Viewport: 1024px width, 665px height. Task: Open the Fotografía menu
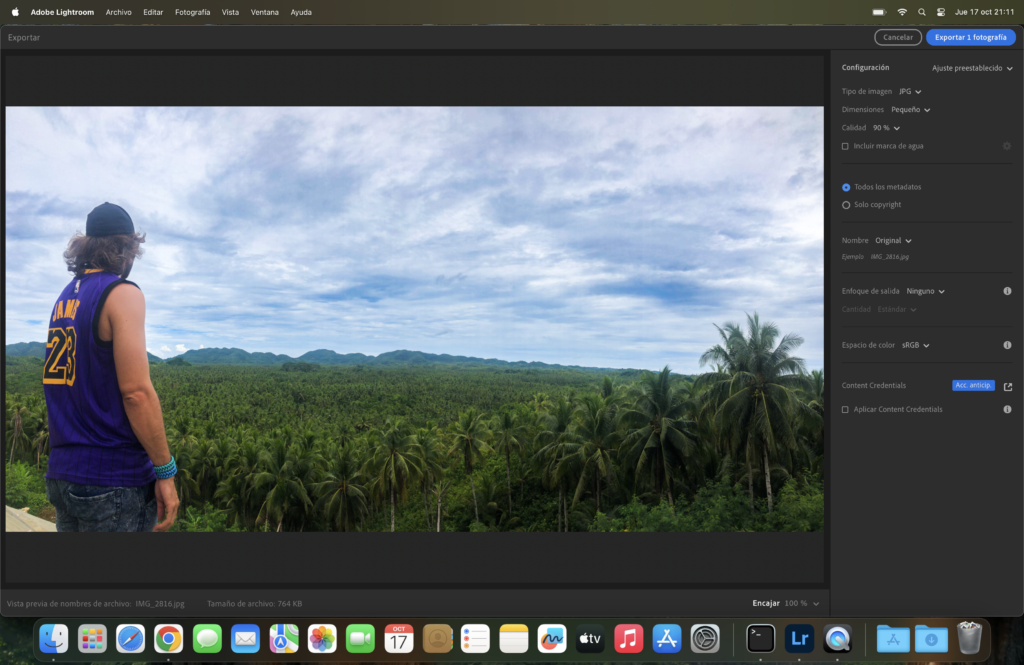click(x=192, y=12)
